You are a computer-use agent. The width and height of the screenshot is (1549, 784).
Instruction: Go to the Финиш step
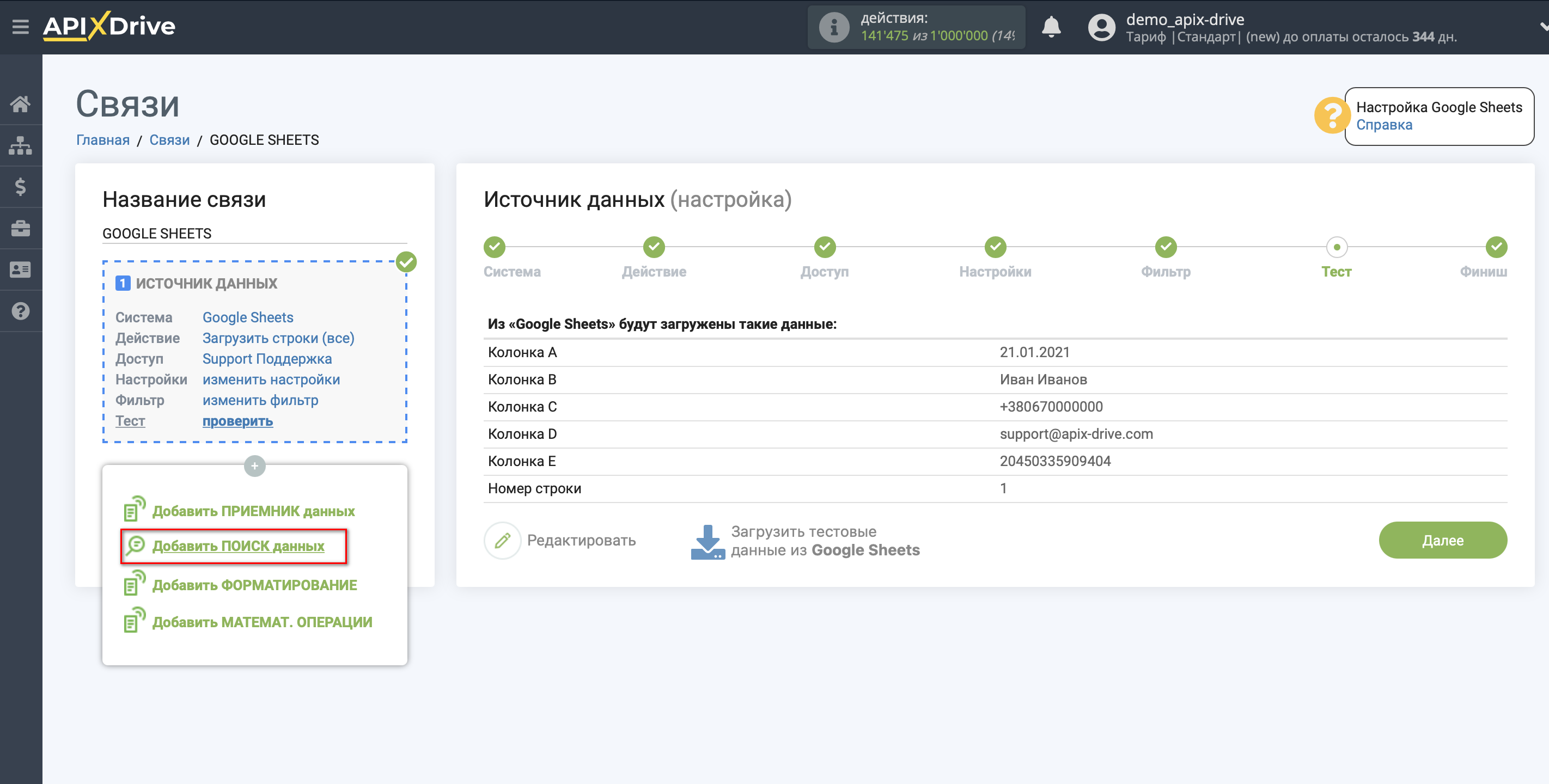click(1496, 247)
